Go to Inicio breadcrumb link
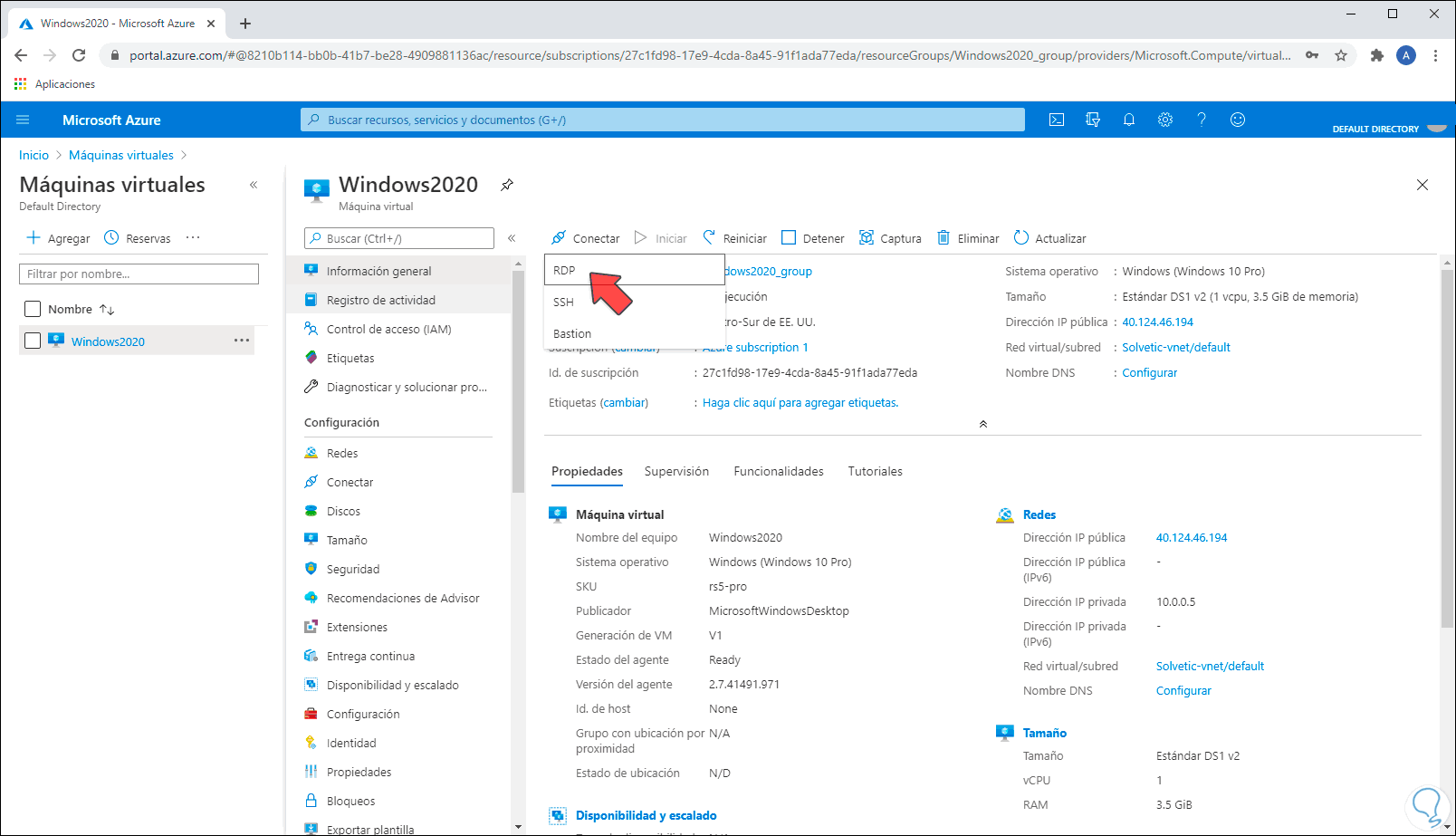Image resolution: width=1456 pixels, height=836 pixels. tap(34, 155)
